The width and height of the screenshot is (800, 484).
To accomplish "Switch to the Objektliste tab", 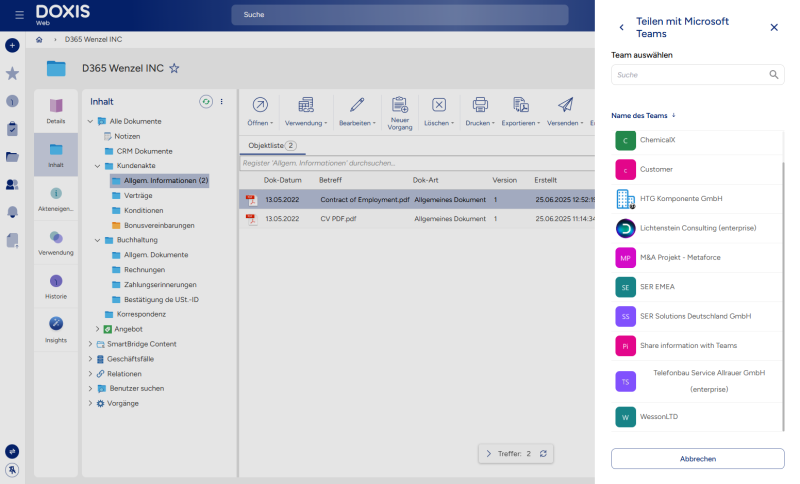I will click(272, 145).
